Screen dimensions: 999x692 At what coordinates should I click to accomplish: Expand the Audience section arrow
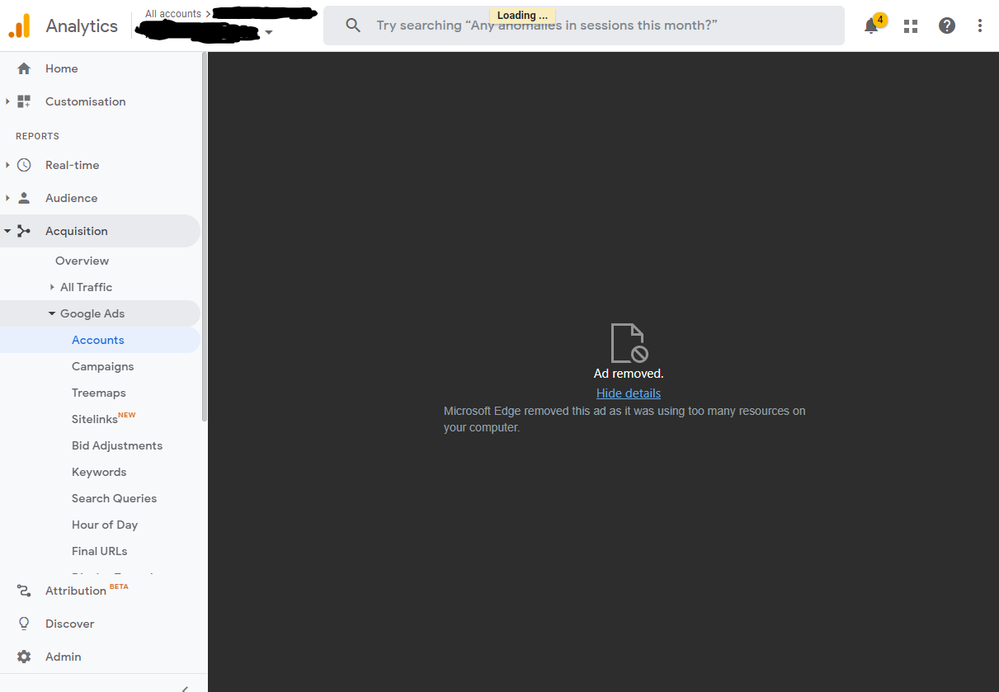click(x=7, y=198)
